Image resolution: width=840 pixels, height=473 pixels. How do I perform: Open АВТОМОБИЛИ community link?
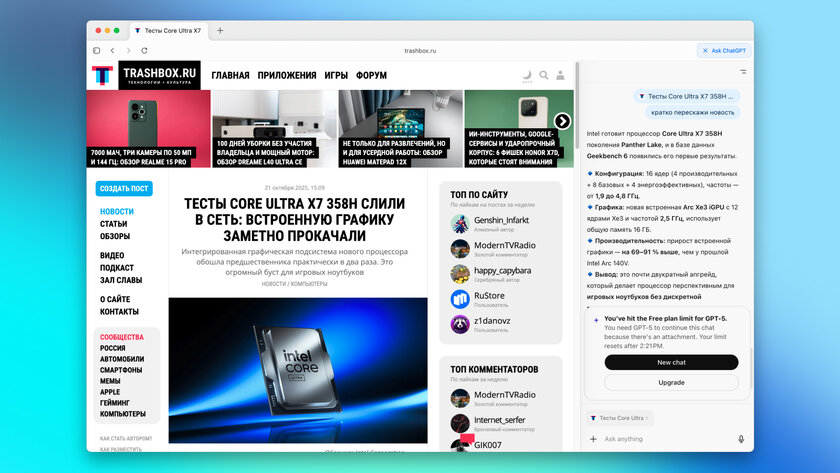click(x=122, y=359)
